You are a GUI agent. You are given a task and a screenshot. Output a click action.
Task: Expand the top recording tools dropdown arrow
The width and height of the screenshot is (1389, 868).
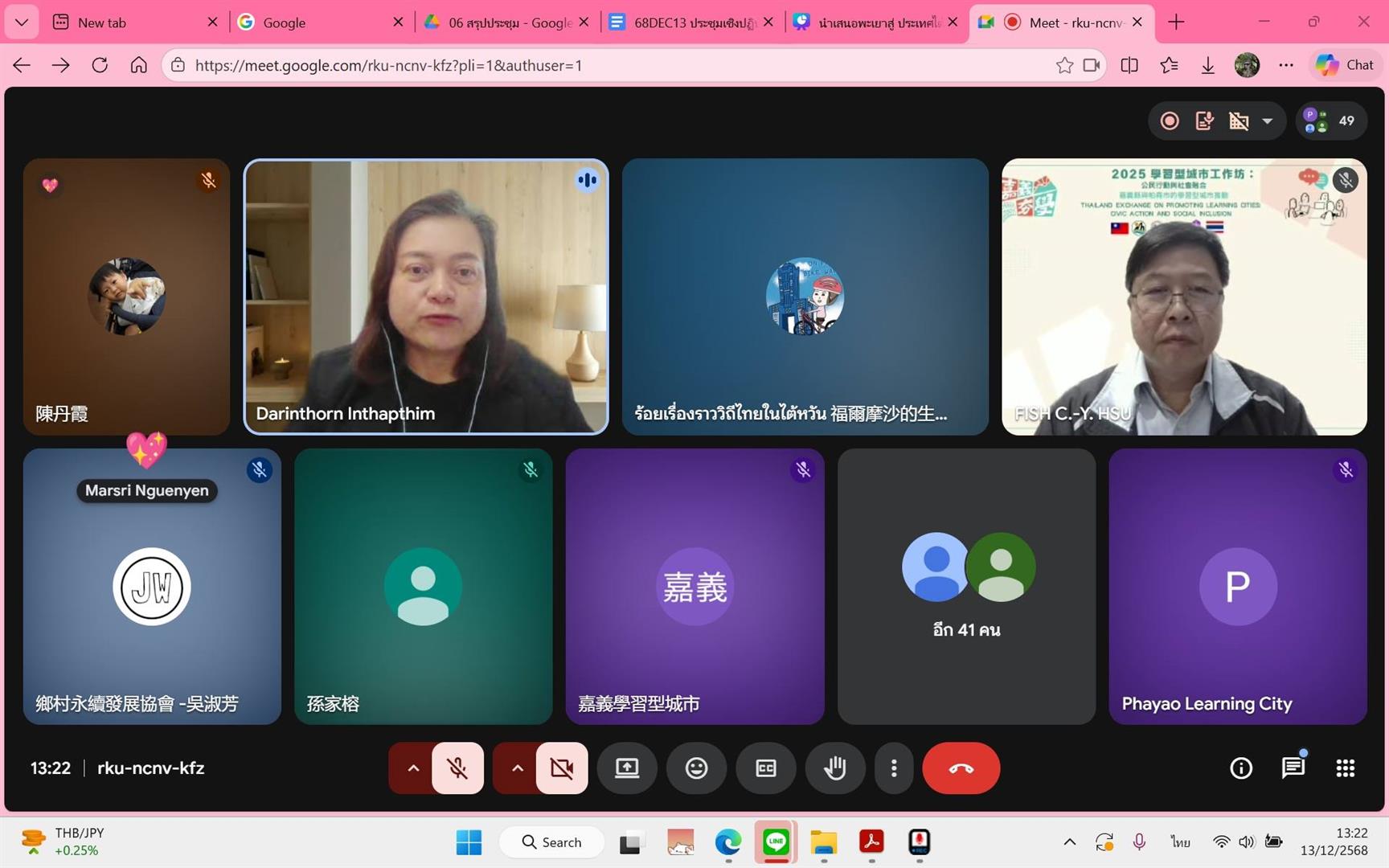(x=1268, y=121)
